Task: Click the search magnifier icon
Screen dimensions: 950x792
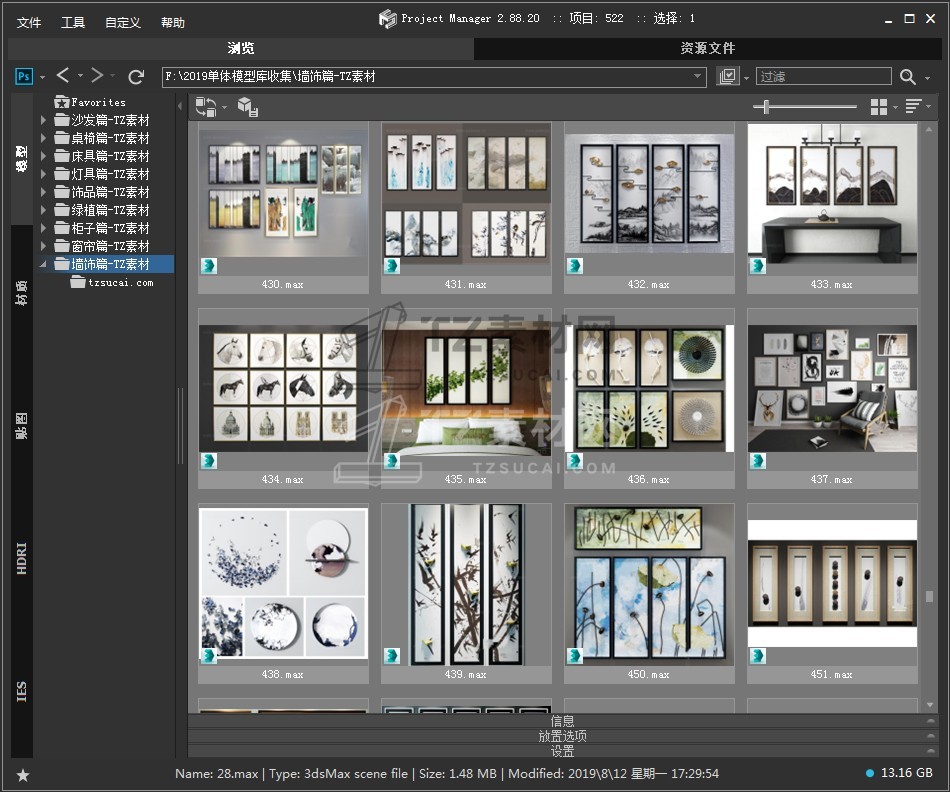Action: (907, 76)
